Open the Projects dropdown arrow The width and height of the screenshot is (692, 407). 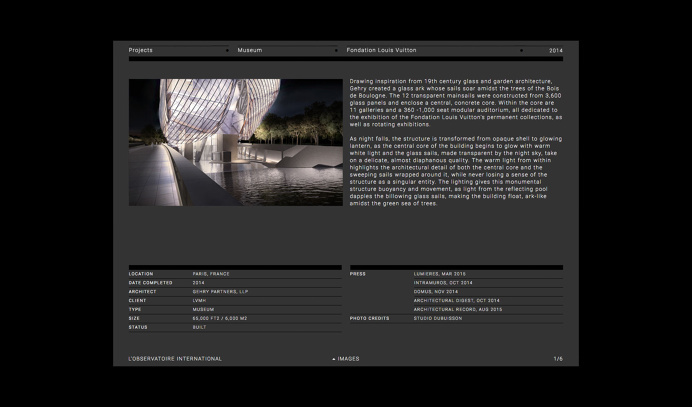[227, 50]
